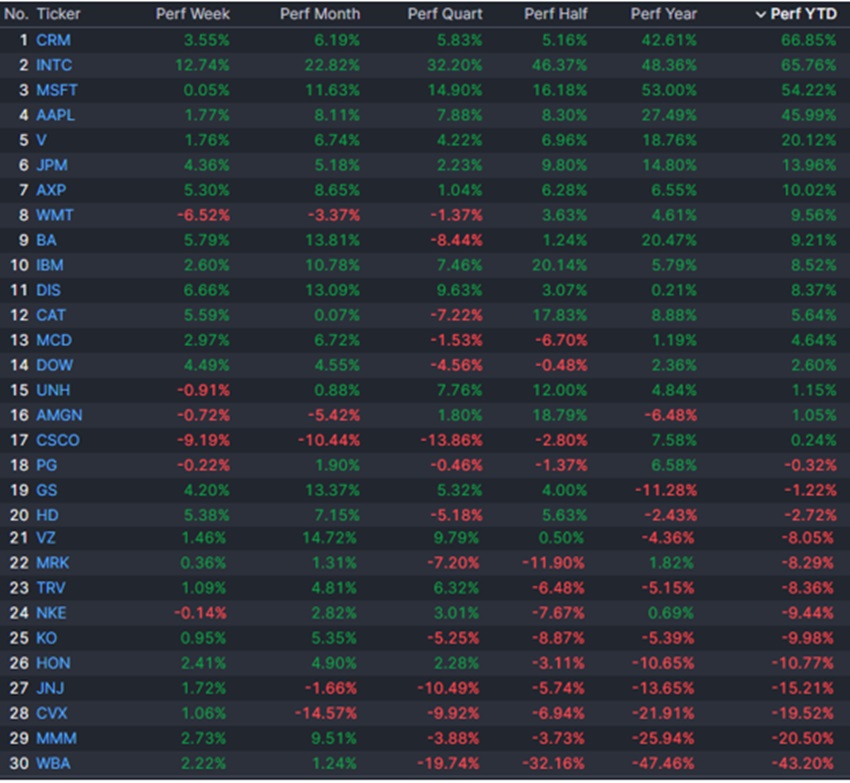Select the MSFT ticker
The height and width of the screenshot is (783, 850).
[57, 90]
